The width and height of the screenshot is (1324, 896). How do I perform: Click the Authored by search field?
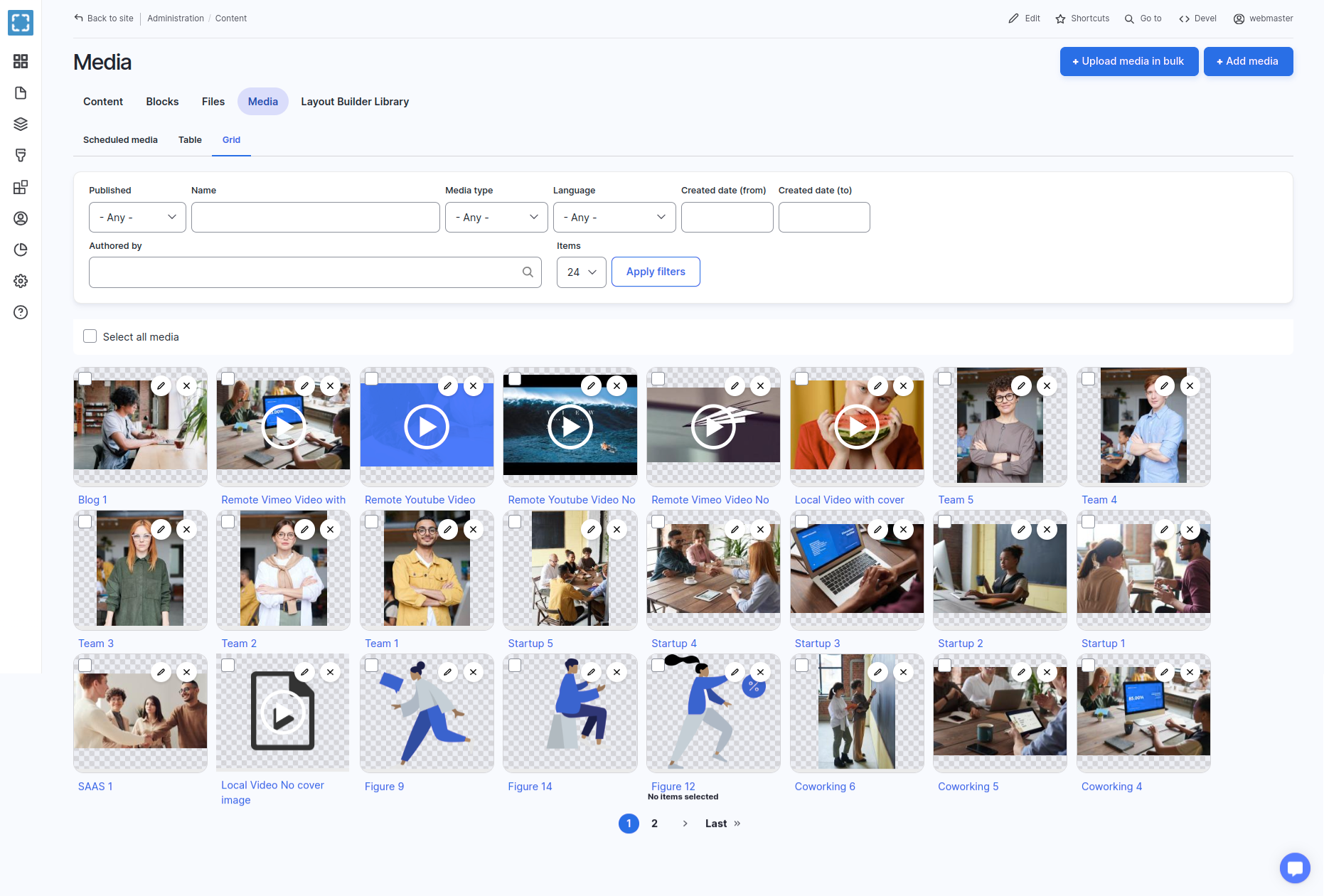[306, 272]
